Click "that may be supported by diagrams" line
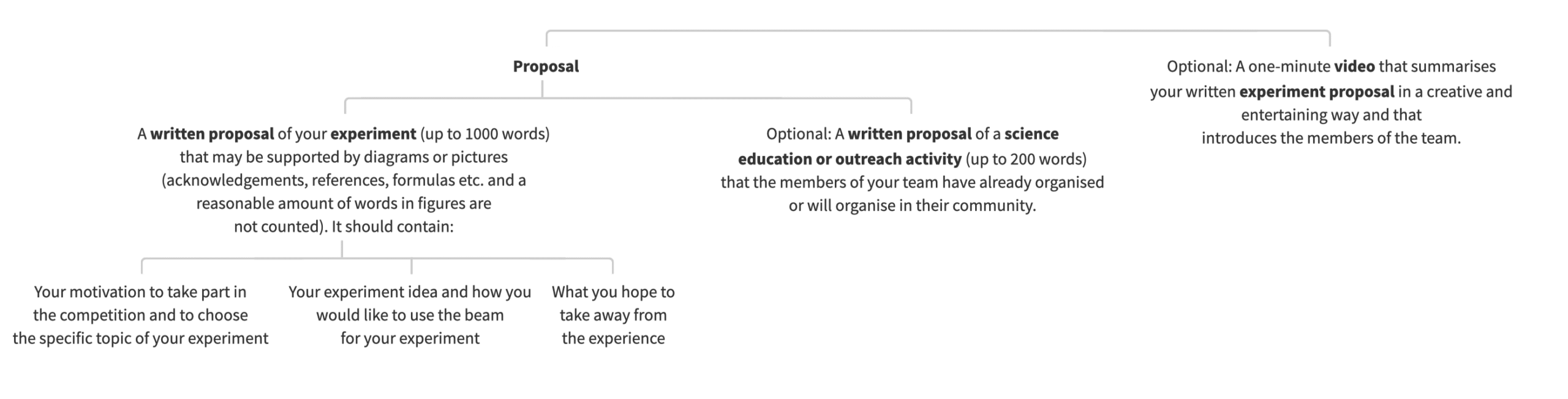 [344, 157]
